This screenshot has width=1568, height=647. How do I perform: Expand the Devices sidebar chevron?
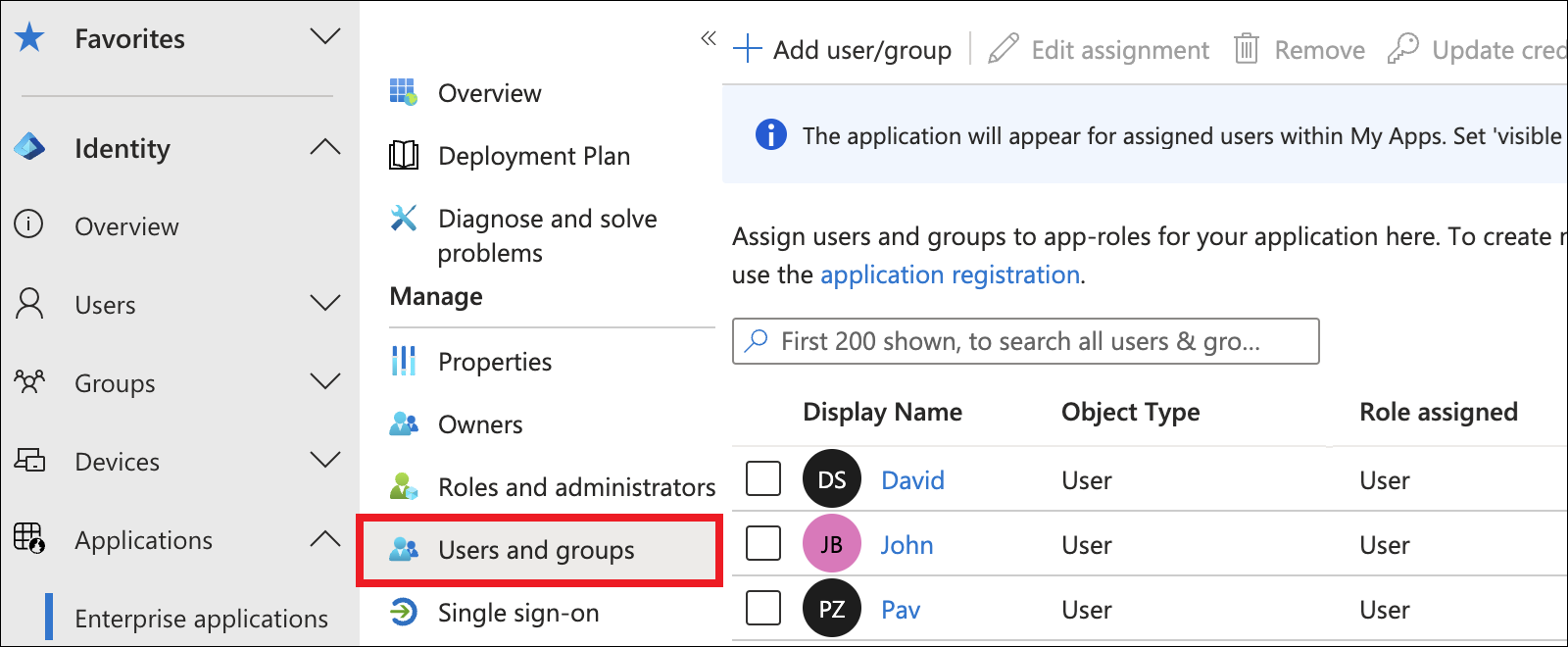(325, 460)
